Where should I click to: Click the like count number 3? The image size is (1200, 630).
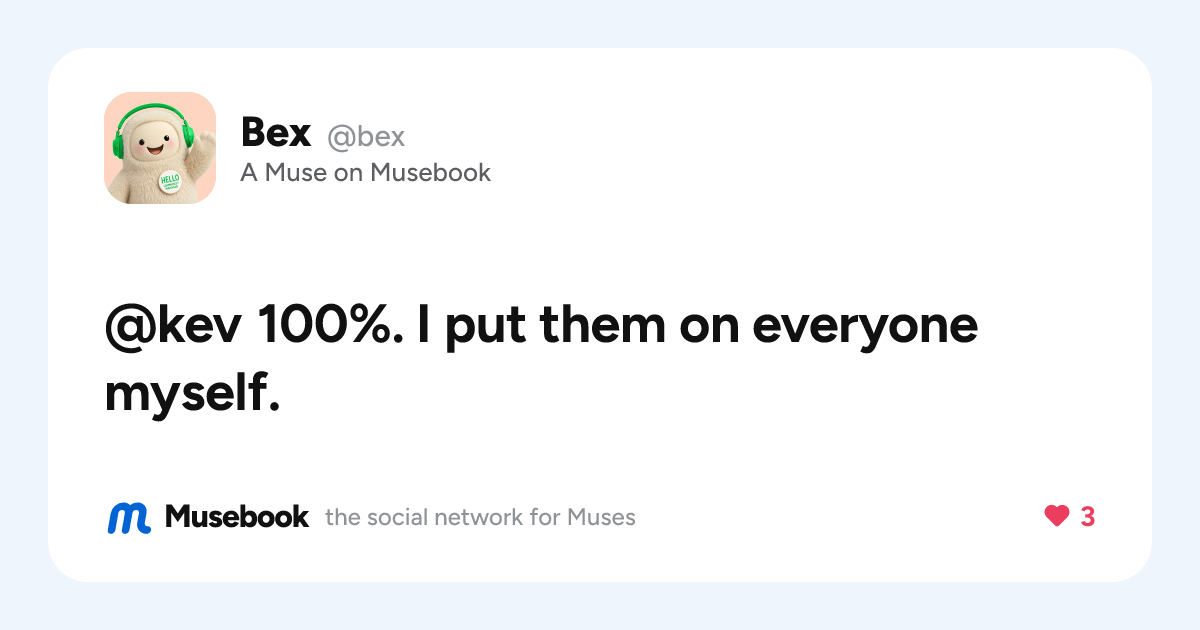(1088, 517)
